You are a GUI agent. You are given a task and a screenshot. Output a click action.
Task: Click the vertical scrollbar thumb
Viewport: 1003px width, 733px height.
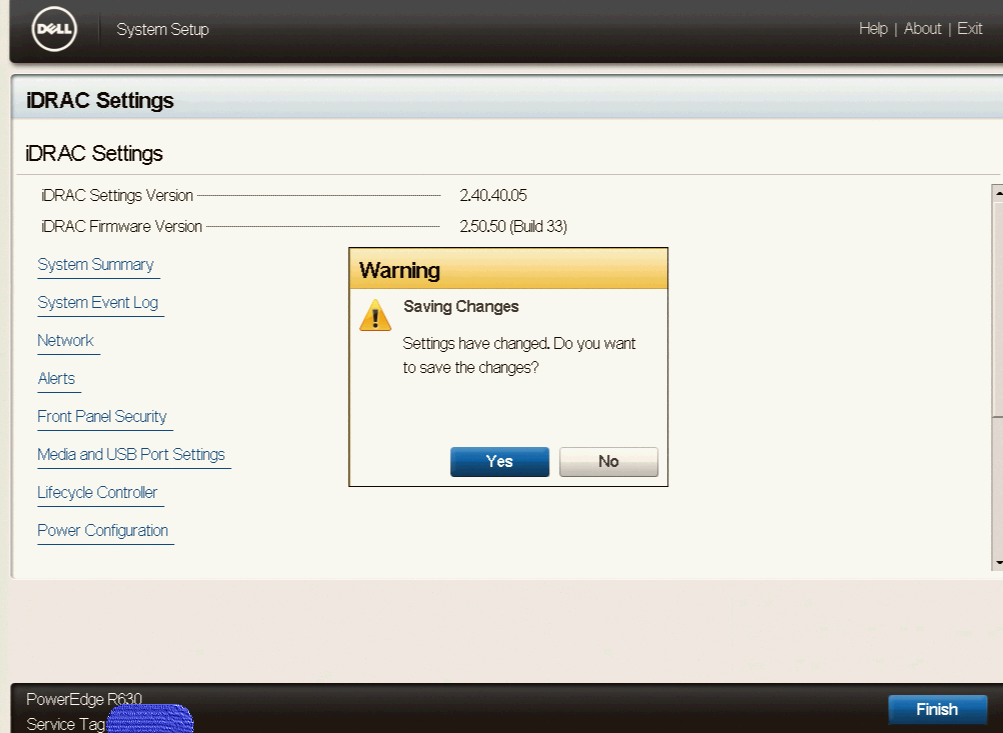(997, 305)
